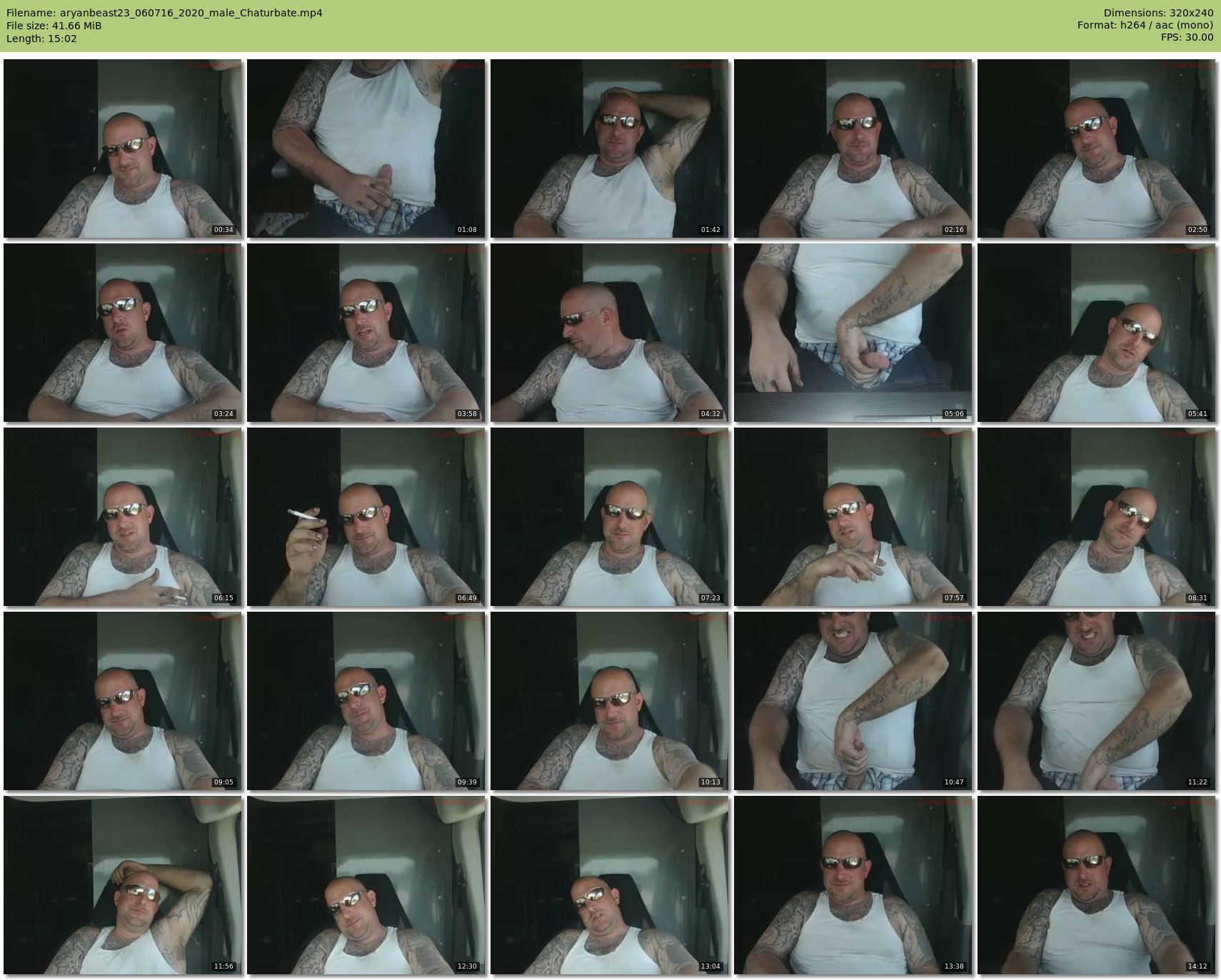This screenshot has height=980, width=1221.
Task: Click the 'Length: 15:02' header text
Action: pyautogui.click(x=41, y=39)
